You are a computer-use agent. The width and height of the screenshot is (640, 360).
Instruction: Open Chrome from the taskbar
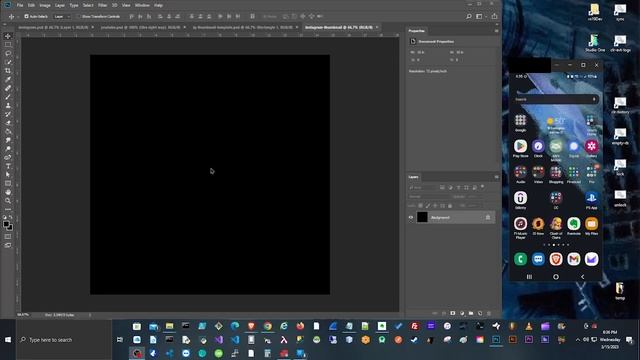tap(267, 326)
